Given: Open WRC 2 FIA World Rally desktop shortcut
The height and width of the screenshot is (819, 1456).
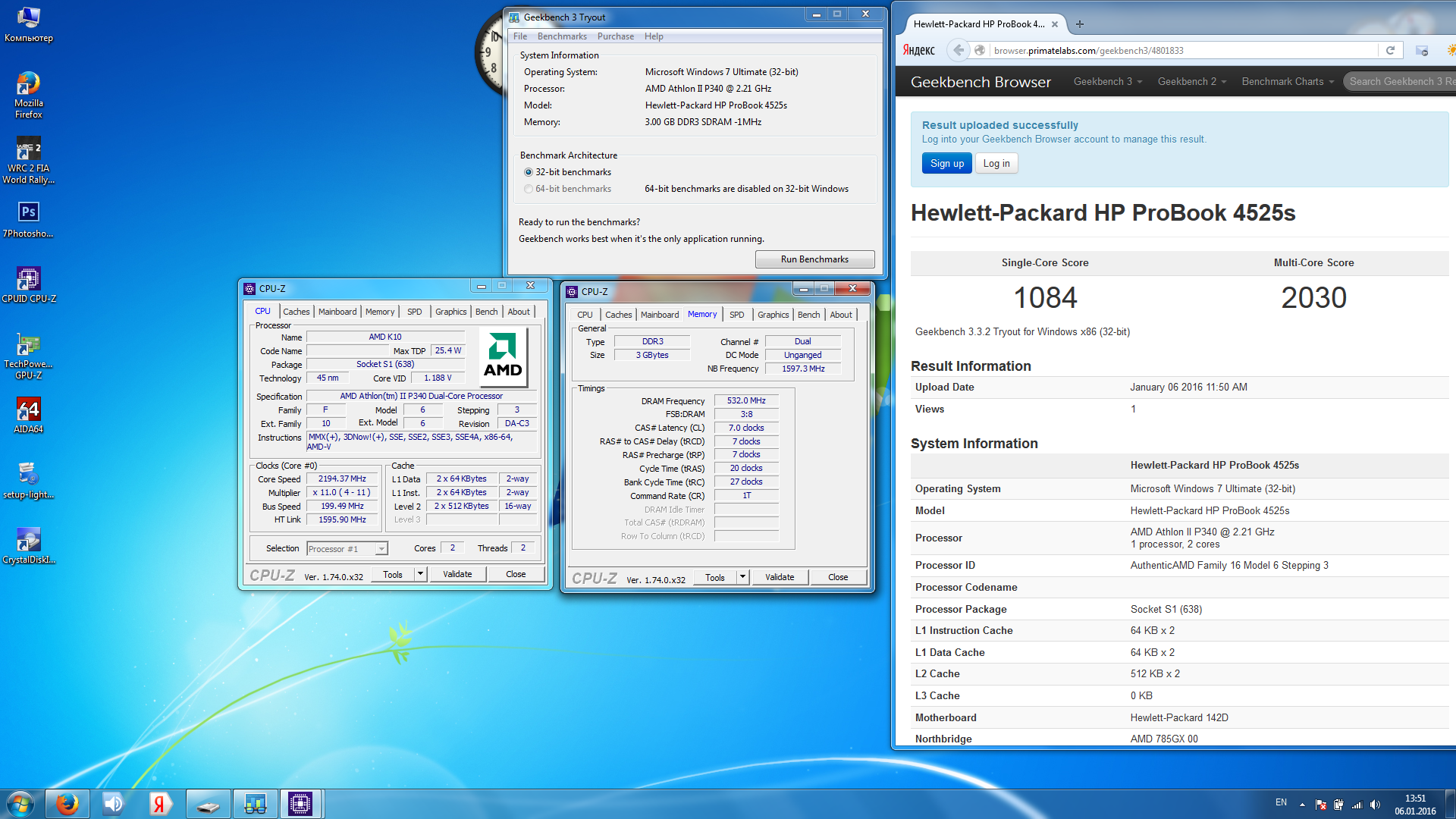Looking at the screenshot, I should pos(29,160).
